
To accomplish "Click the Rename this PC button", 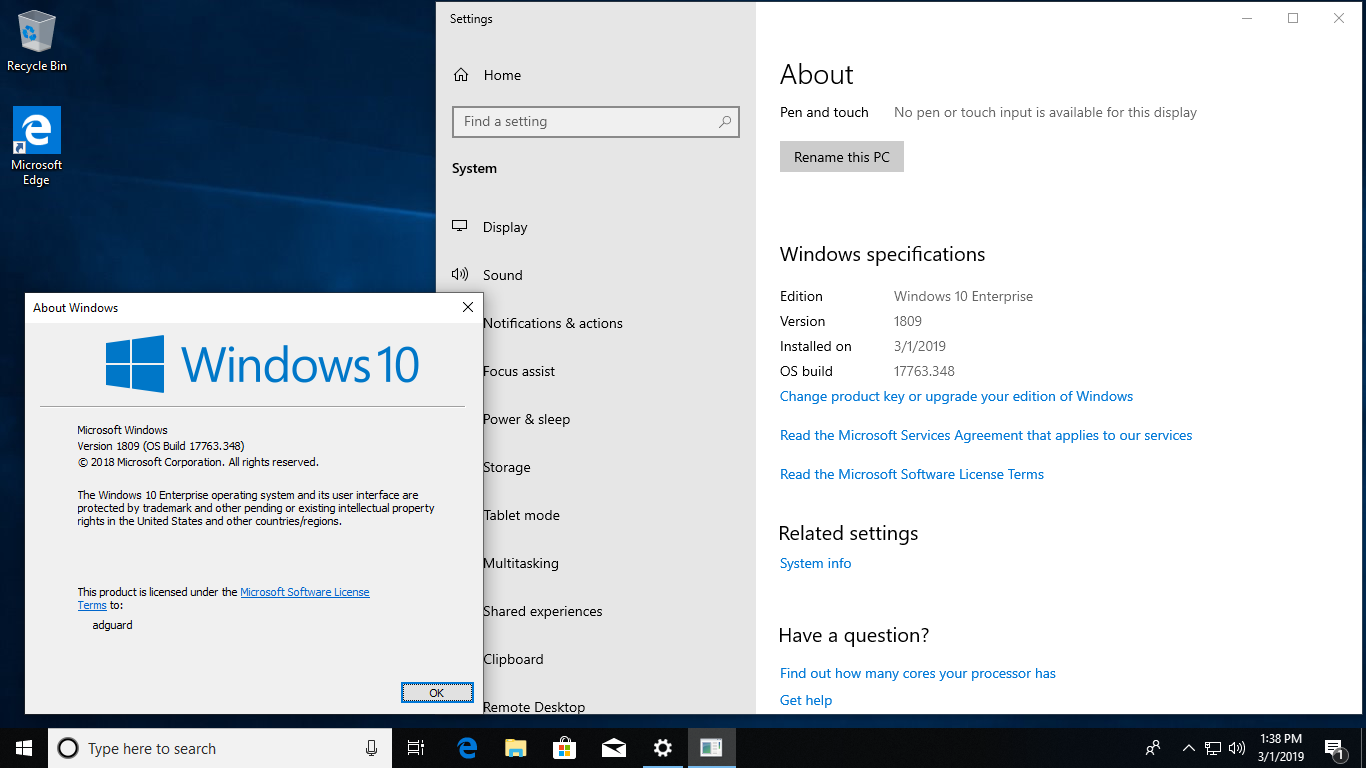I will (x=841, y=157).
